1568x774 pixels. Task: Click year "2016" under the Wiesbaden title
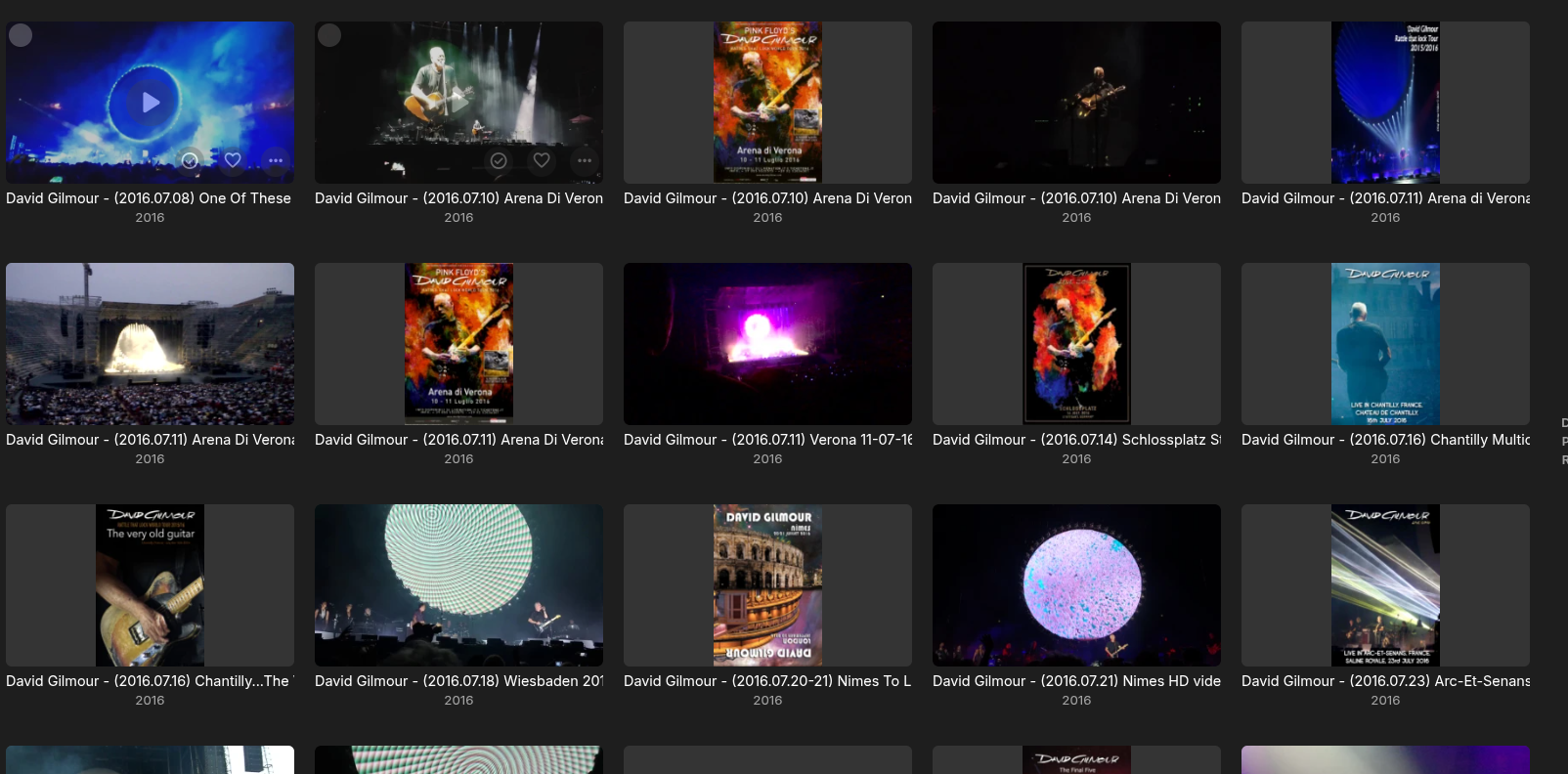(458, 701)
